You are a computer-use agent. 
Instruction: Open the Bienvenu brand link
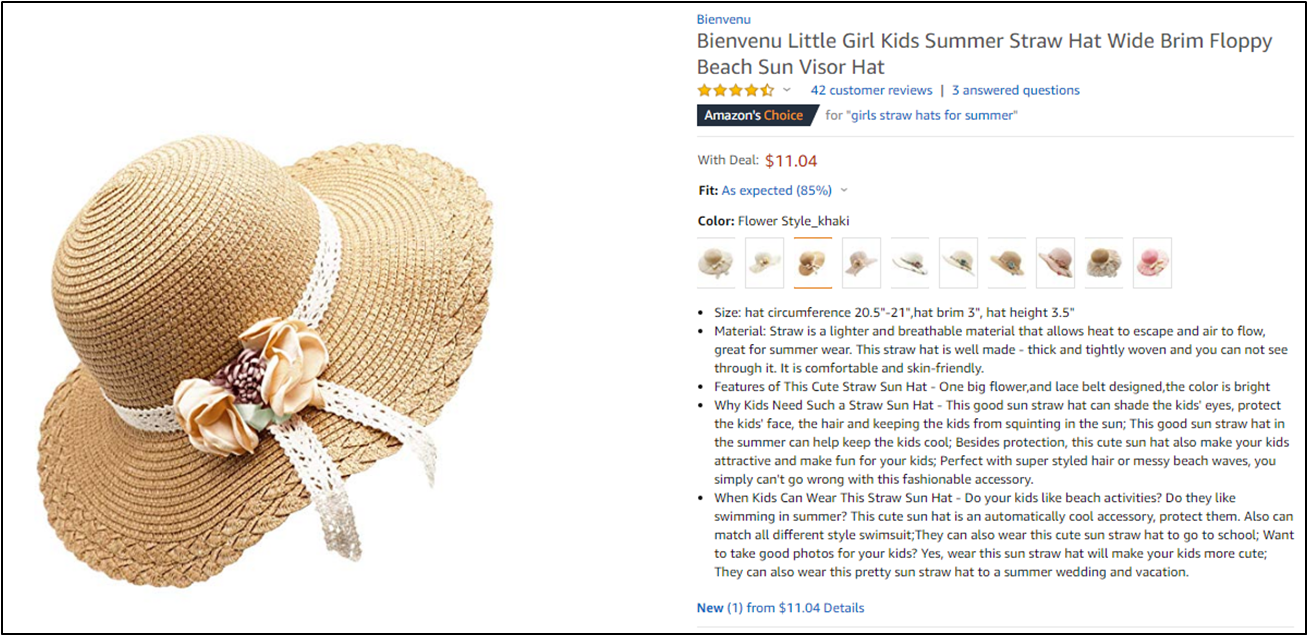click(x=723, y=19)
